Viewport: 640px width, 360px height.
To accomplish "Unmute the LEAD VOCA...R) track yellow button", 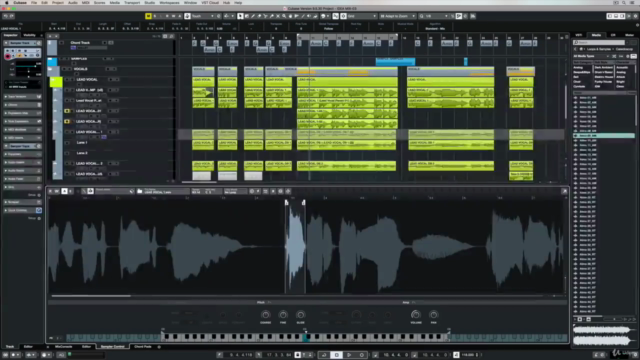I will click(x=67, y=121).
